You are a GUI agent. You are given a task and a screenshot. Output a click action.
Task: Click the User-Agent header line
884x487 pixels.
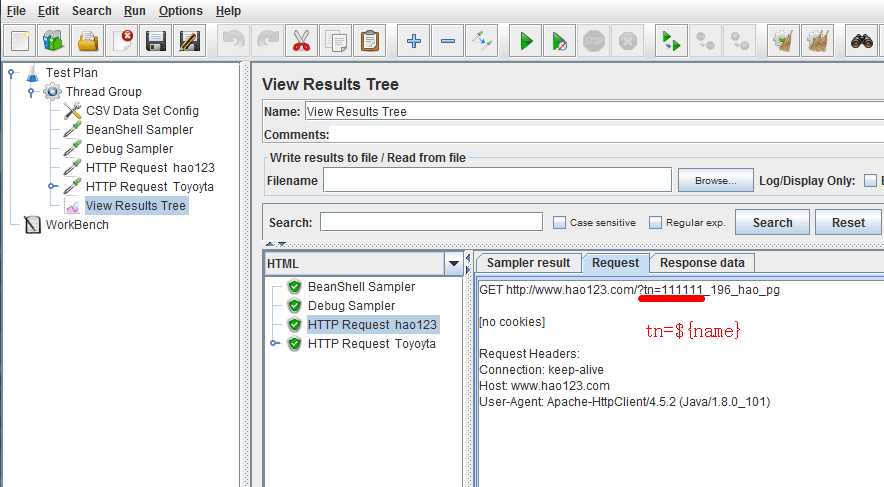[624, 402]
